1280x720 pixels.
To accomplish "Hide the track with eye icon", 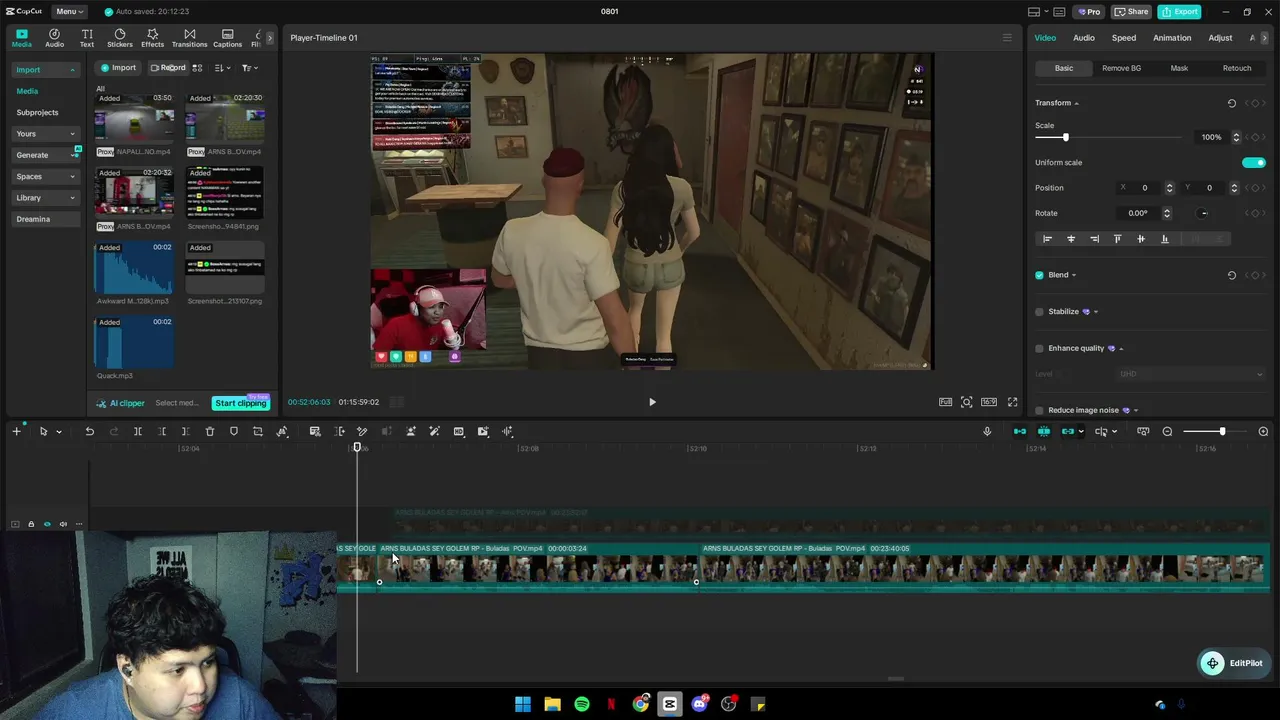I will coord(47,524).
